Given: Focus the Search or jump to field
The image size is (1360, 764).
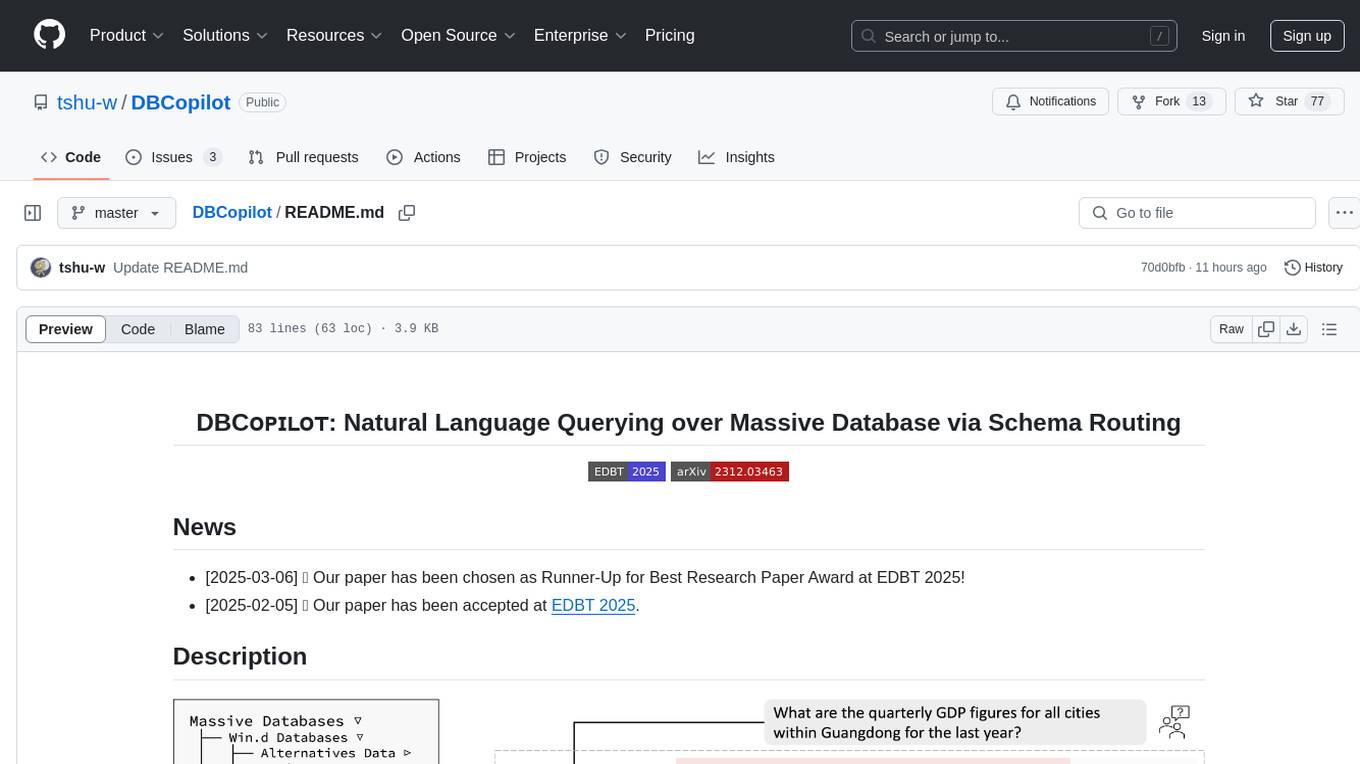Looking at the screenshot, I should pos(1014,36).
